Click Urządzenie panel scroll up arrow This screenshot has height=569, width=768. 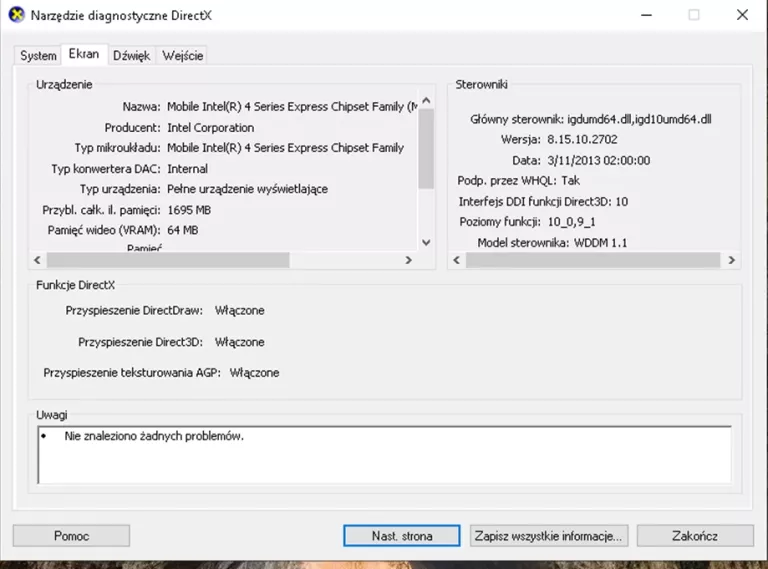point(426,100)
